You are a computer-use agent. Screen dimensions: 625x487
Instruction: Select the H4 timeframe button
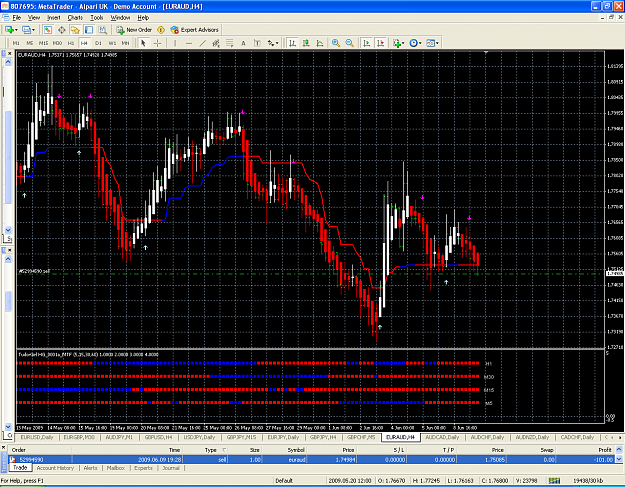pyautogui.click(x=84, y=43)
